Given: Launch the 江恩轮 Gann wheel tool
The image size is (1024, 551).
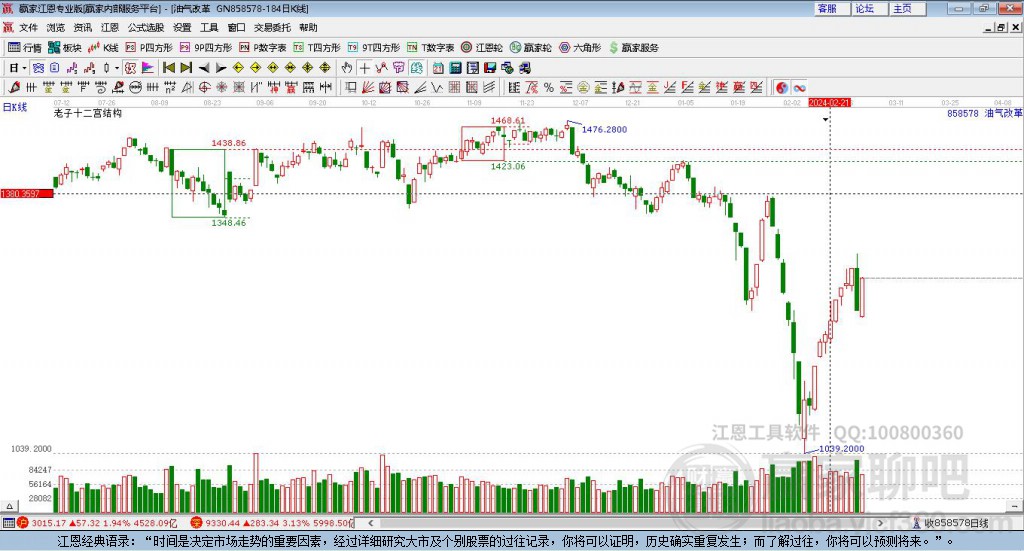Looking at the screenshot, I should [x=482, y=48].
